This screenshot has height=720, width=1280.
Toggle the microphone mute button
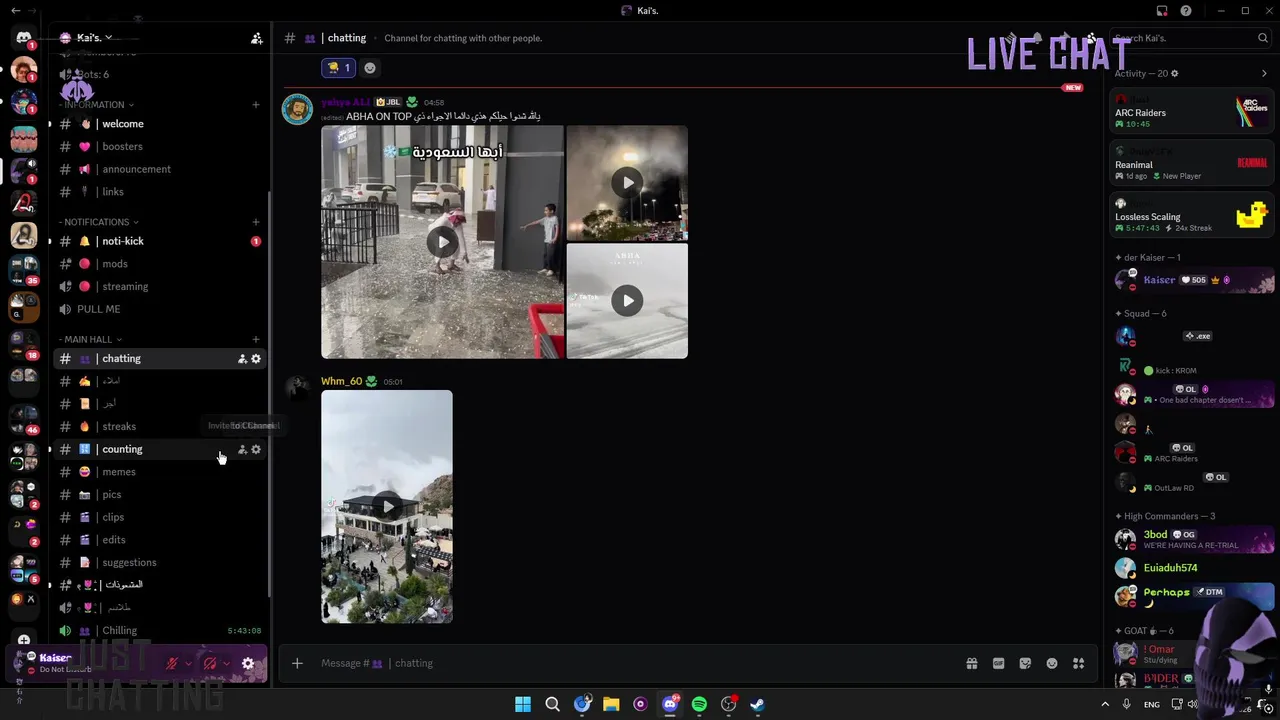coord(172,663)
